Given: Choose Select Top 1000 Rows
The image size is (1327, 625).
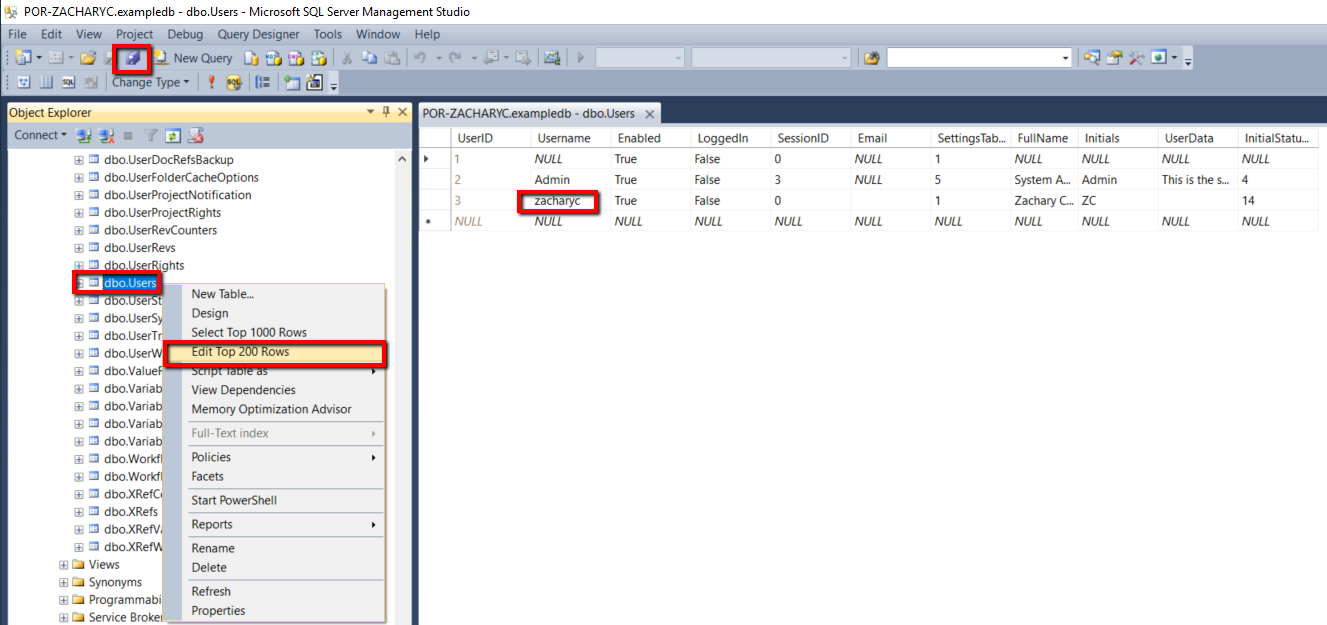Looking at the screenshot, I should (x=275, y=332).
